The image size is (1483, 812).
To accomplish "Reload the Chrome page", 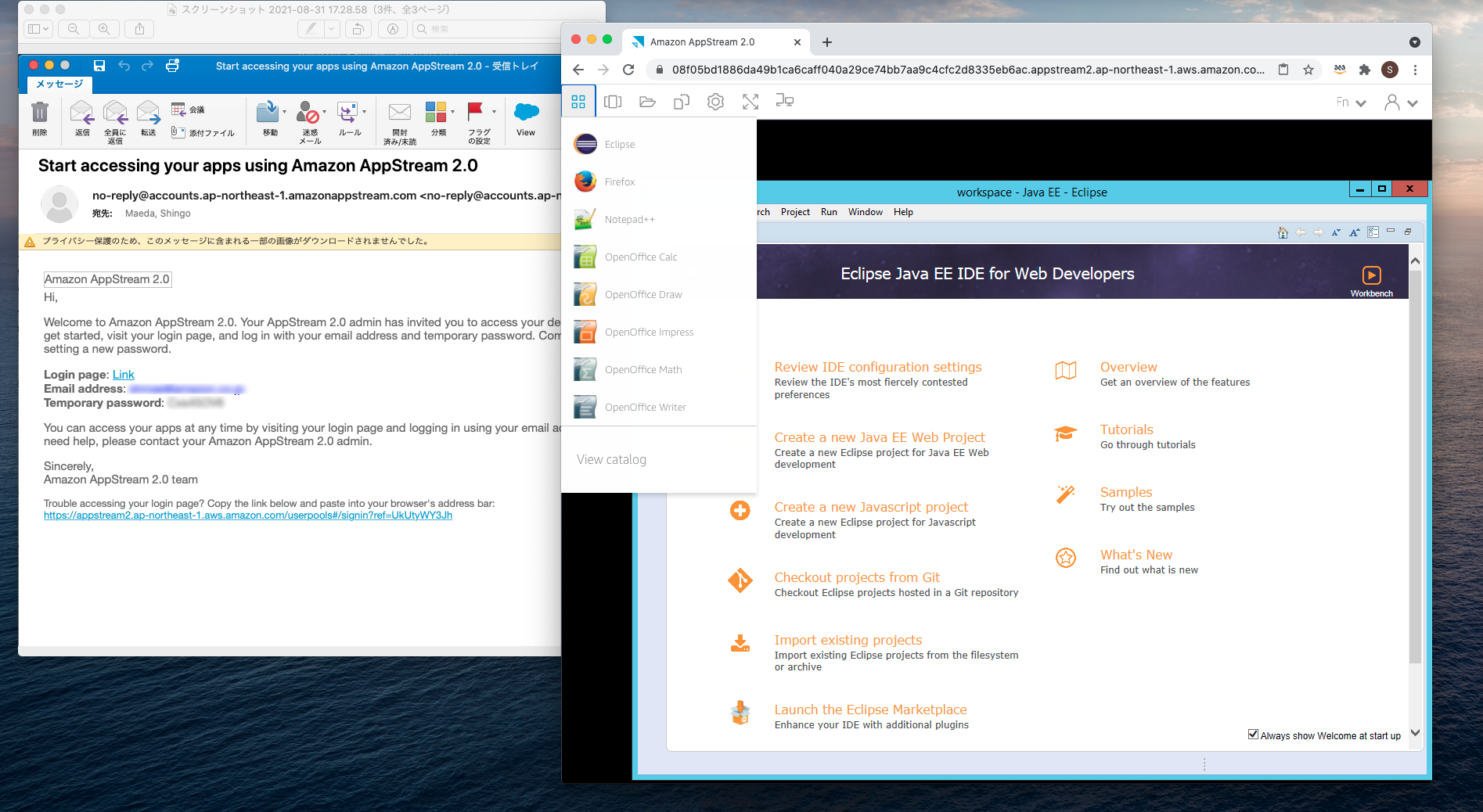I will coord(628,70).
